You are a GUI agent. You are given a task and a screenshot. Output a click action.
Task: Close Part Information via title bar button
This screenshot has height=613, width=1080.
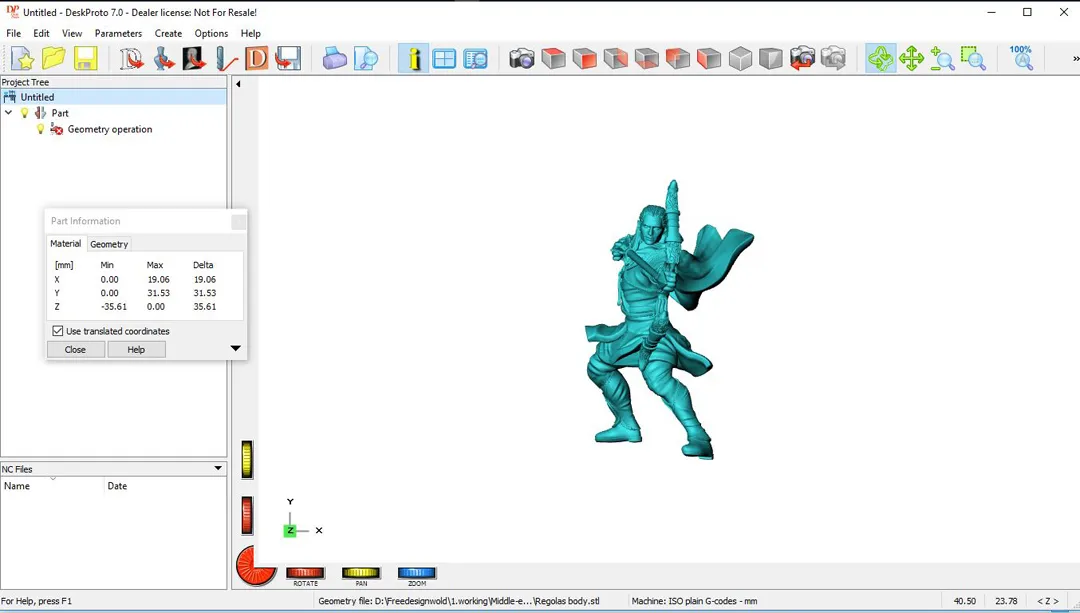[x=238, y=222]
